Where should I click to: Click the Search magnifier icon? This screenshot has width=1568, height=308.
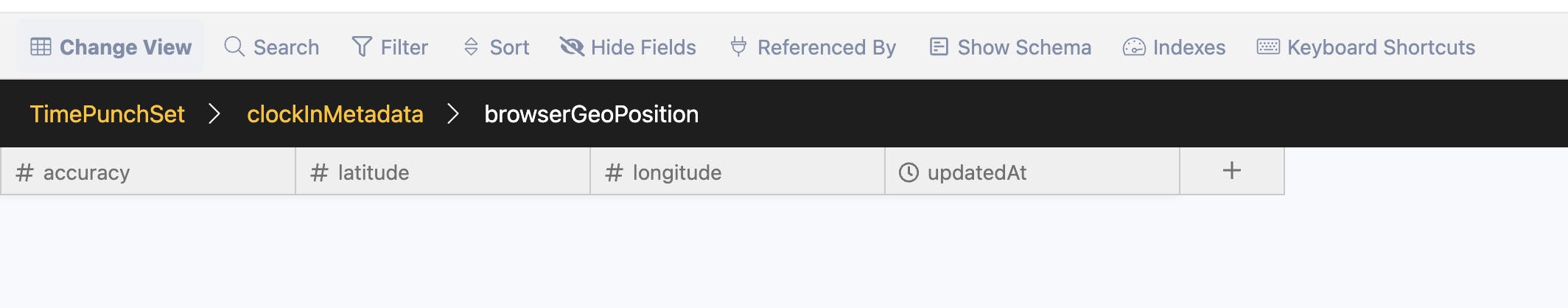click(x=234, y=47)
